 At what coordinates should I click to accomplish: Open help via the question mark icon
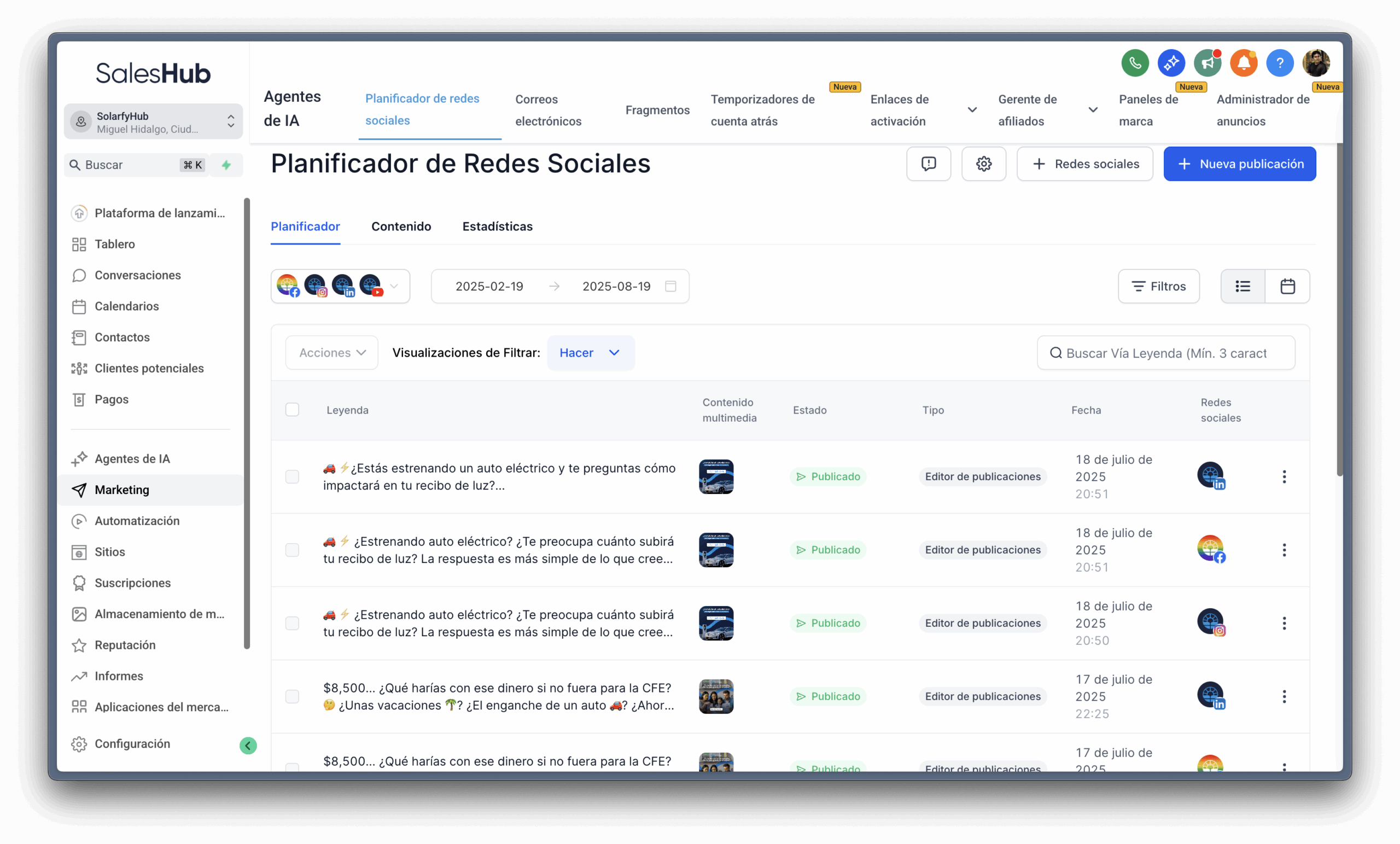(1280, 63)
